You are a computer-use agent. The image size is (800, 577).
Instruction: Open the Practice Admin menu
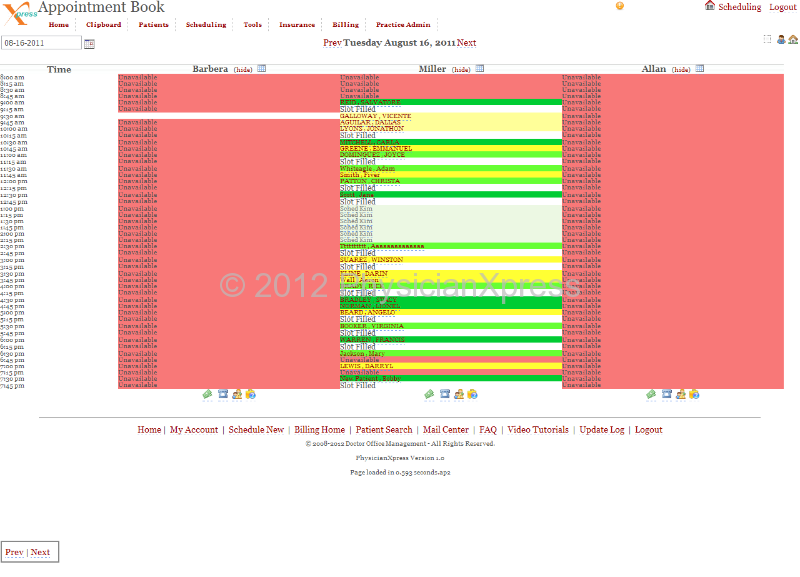tap(404, 25)
